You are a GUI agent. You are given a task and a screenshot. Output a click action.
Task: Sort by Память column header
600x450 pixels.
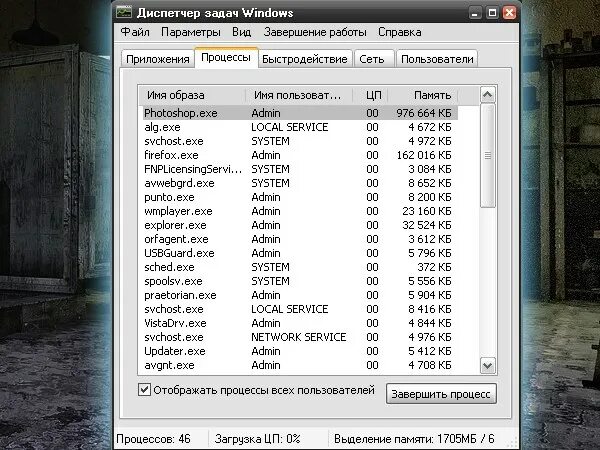pos(423,95)
